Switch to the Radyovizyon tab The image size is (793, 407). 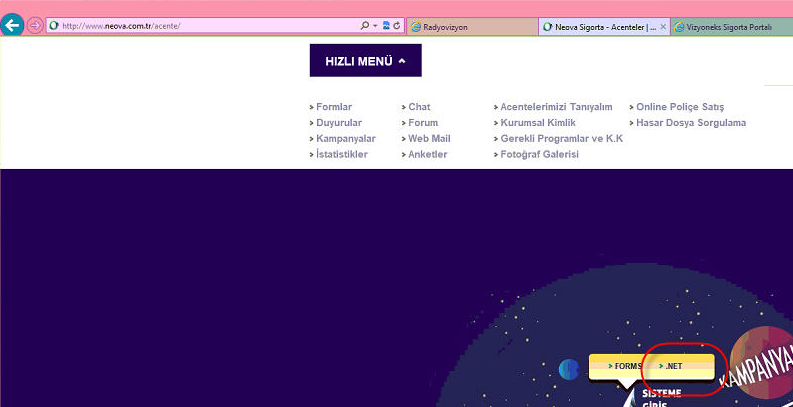pos(470,27)
